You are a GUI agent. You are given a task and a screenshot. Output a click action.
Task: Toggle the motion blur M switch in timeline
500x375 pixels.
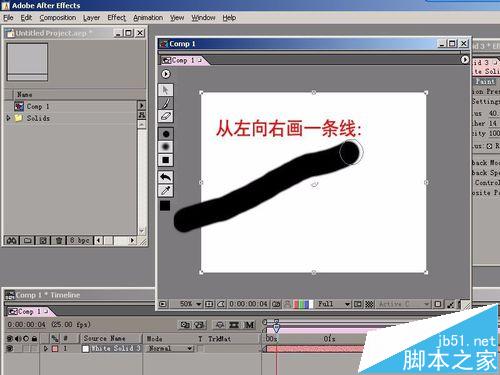point(249,325)
